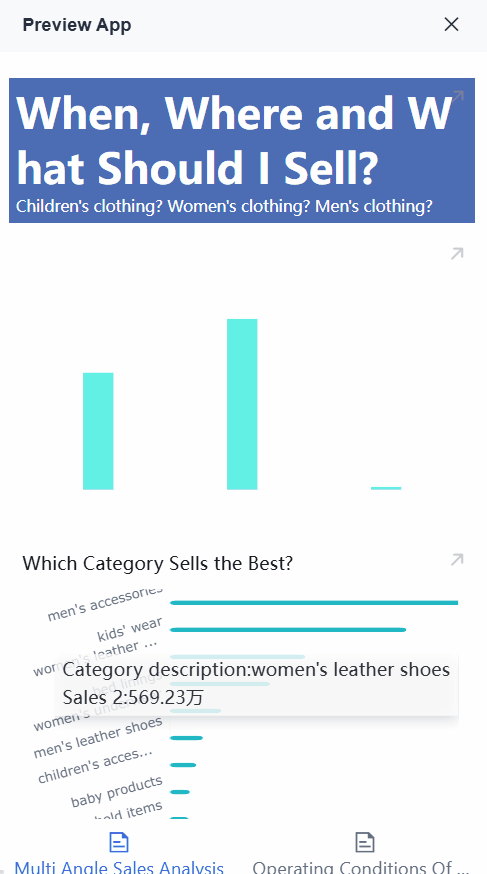The image size is (487, 874).
Task: Open Operating Conditions document icon
Action: pyautogui.click(x=365, y=842)
